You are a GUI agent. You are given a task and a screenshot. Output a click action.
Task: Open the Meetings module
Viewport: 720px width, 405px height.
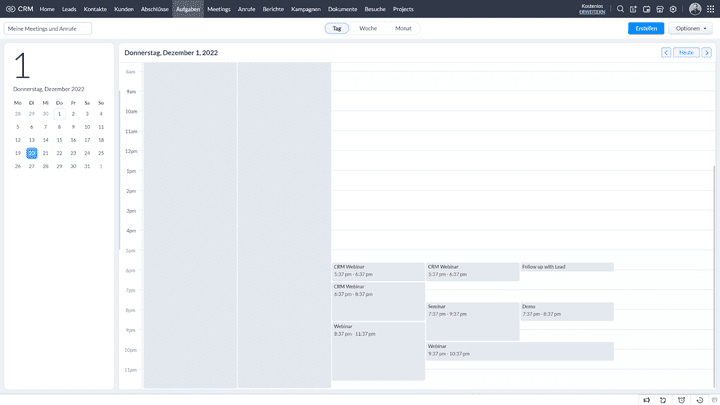[219, 9]
